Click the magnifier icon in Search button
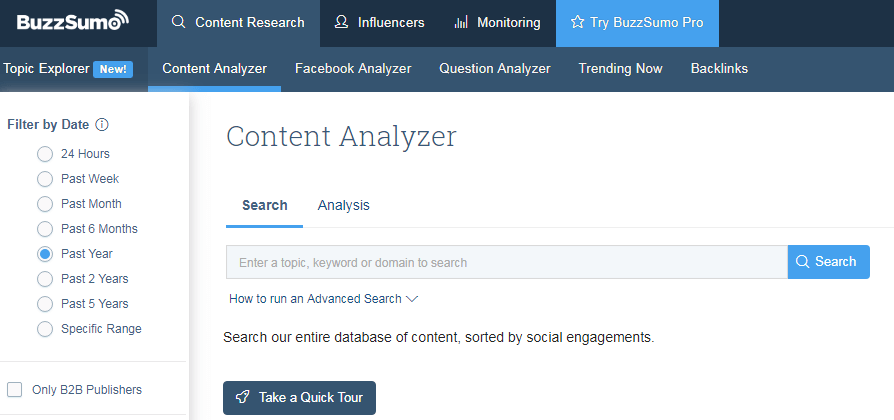894x420 pixels. pos(802,262)
